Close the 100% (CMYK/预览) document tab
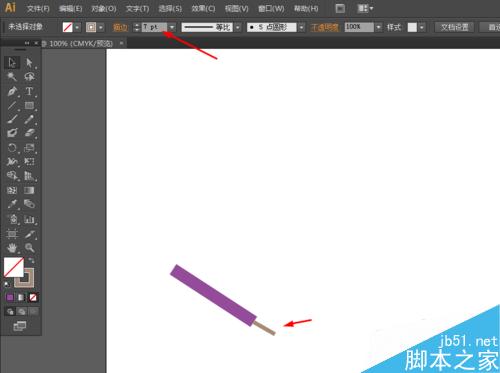The image size is (500, 373). click(x=121, y=43)
